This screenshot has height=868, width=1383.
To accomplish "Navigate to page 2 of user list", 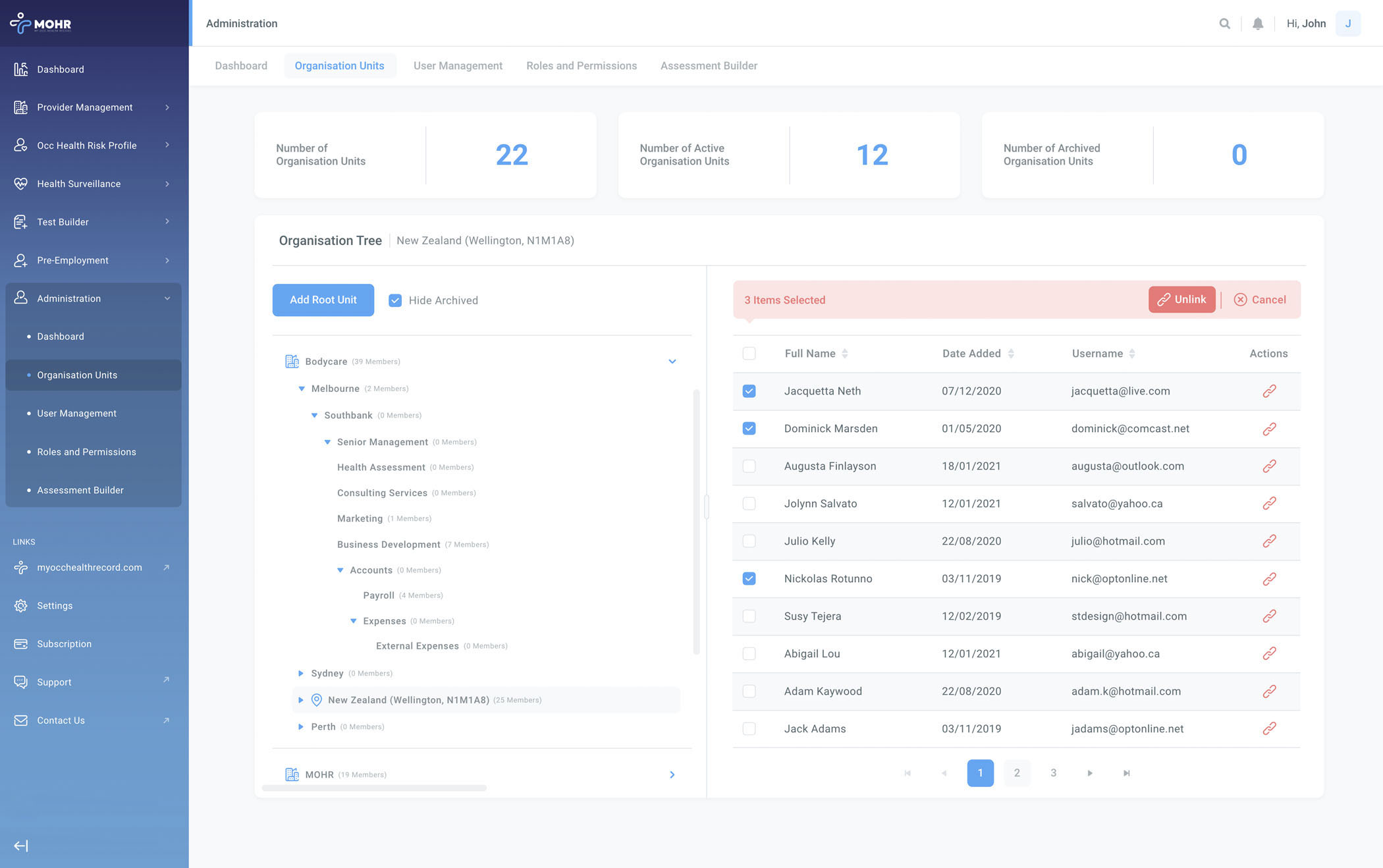I will tap(1016, 772).
